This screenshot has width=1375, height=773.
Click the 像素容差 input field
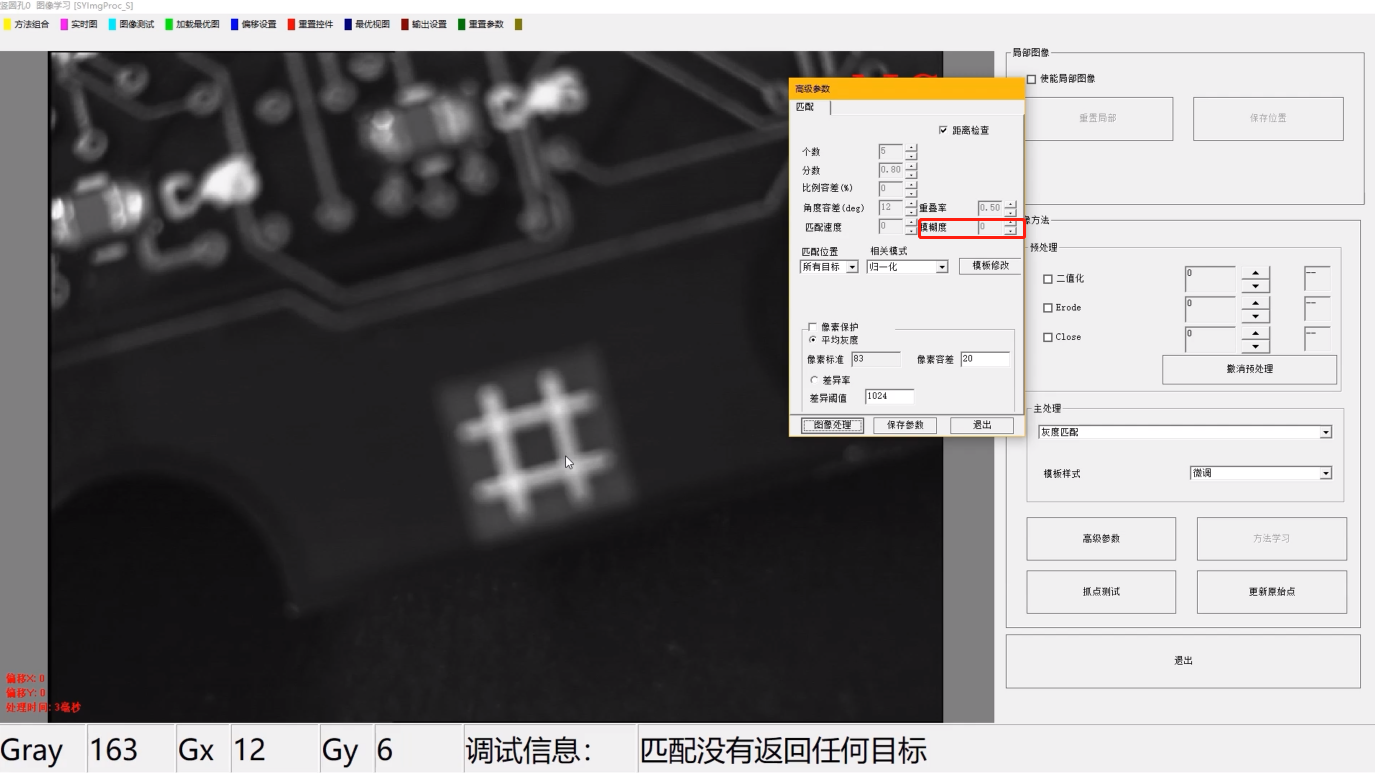point(984,359)
